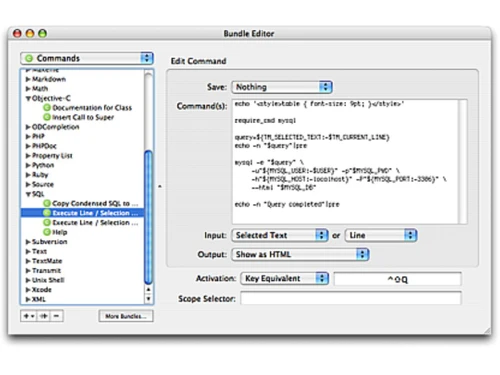Image resolution: width=500 pixels, height=375 pixels.
Task: Collapse the Objective-C bundle
Action: click(x=28, y=98)
